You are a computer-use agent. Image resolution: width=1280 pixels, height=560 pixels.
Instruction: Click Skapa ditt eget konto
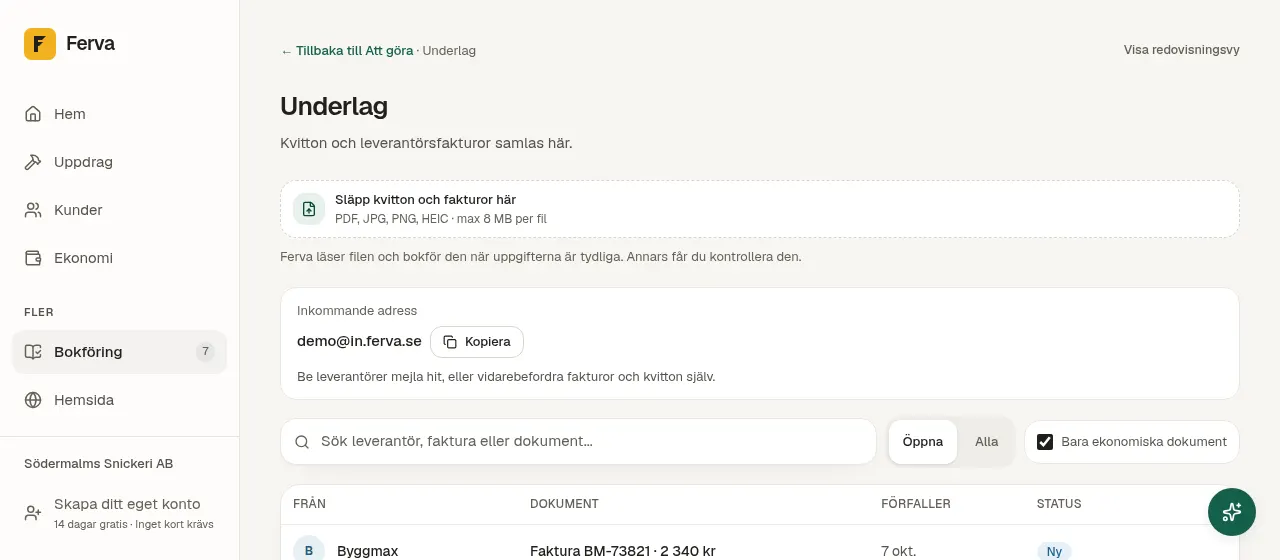127,504
